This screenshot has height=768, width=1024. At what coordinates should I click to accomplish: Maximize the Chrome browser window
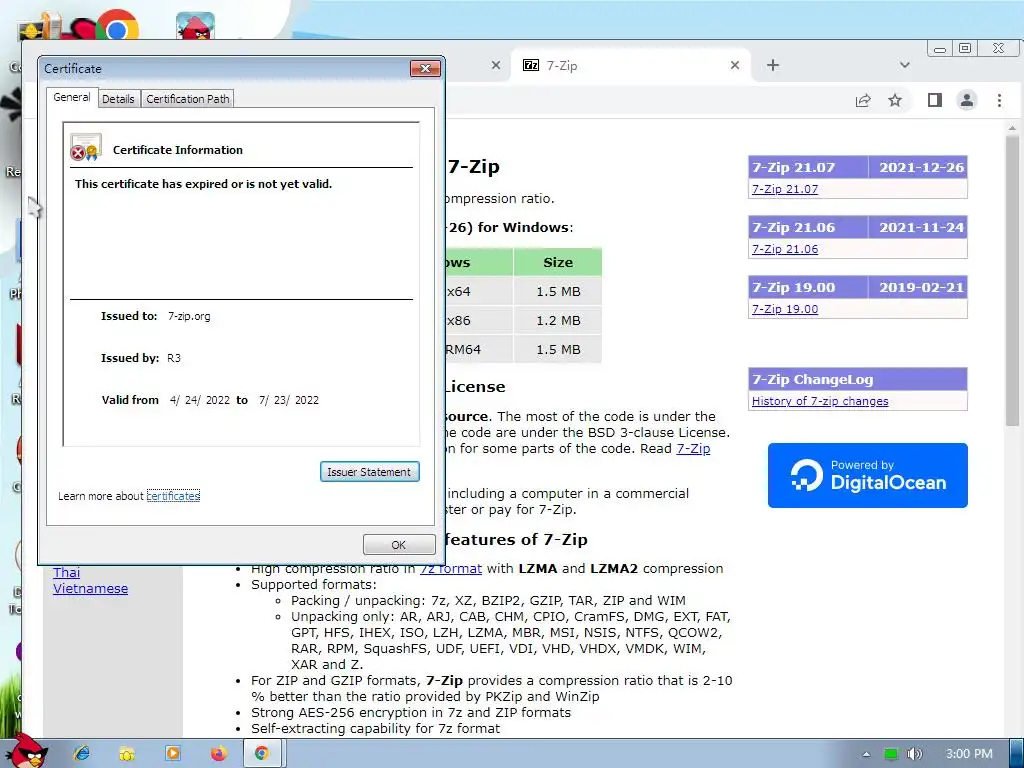(x=965, y=48)
